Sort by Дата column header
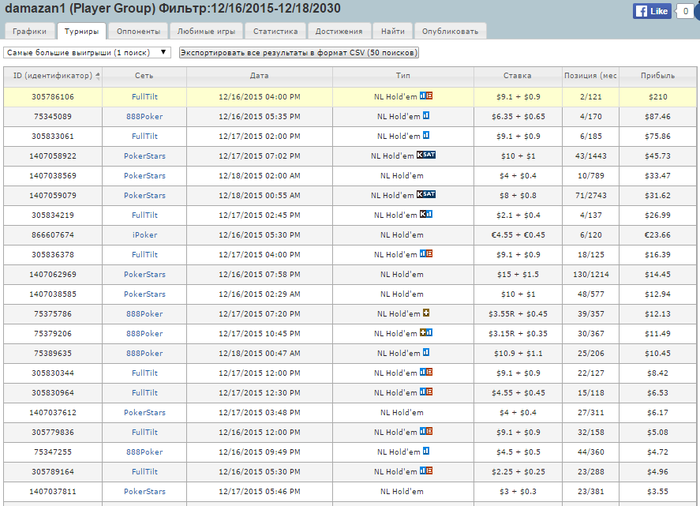 pos(259,75)
